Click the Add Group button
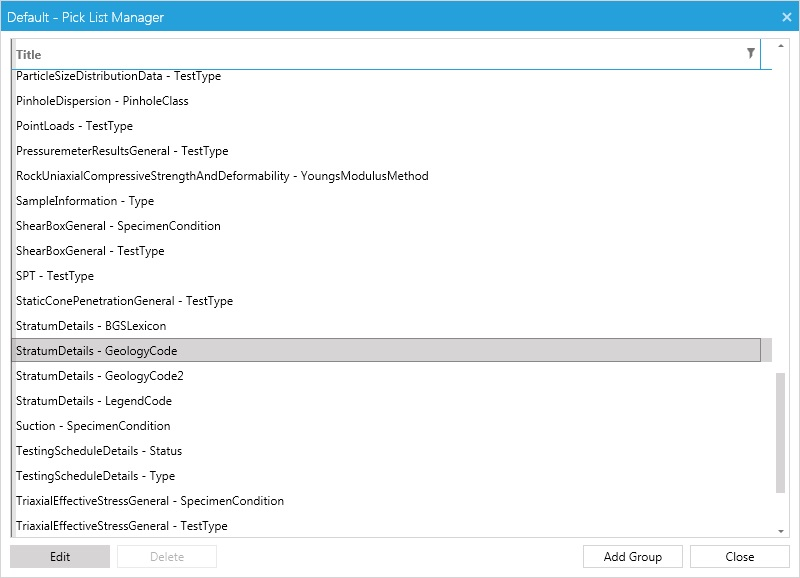Image resolution: width=800 pixels, height=578 pixels. 633,557
